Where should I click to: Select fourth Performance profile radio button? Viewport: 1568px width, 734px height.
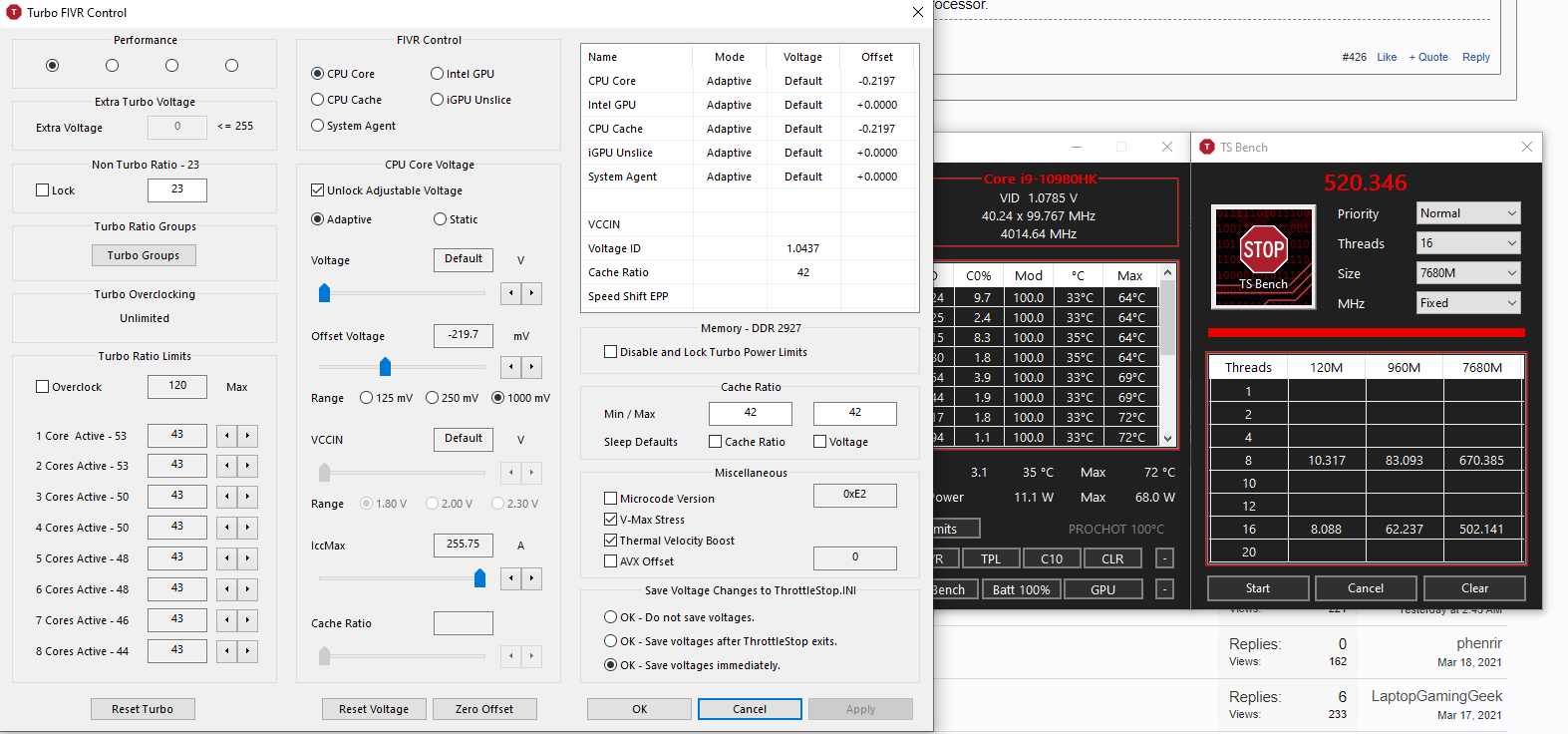pos(232,66)
